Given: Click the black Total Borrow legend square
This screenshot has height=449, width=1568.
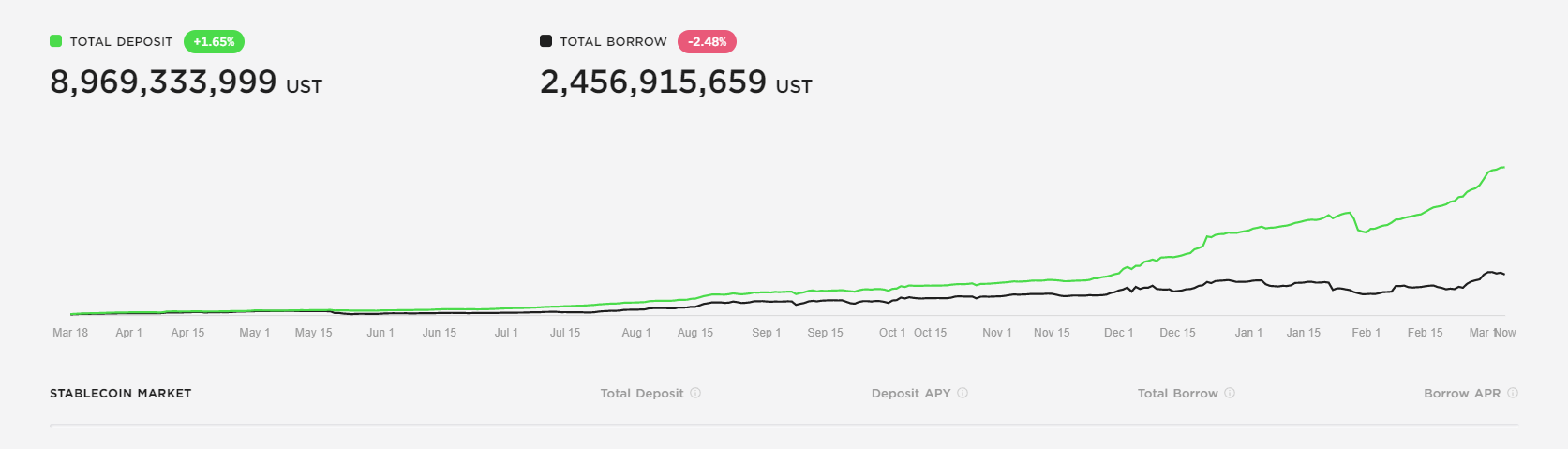Looking at the screenshot, I should pyautogui.click(x=545, y=41).
